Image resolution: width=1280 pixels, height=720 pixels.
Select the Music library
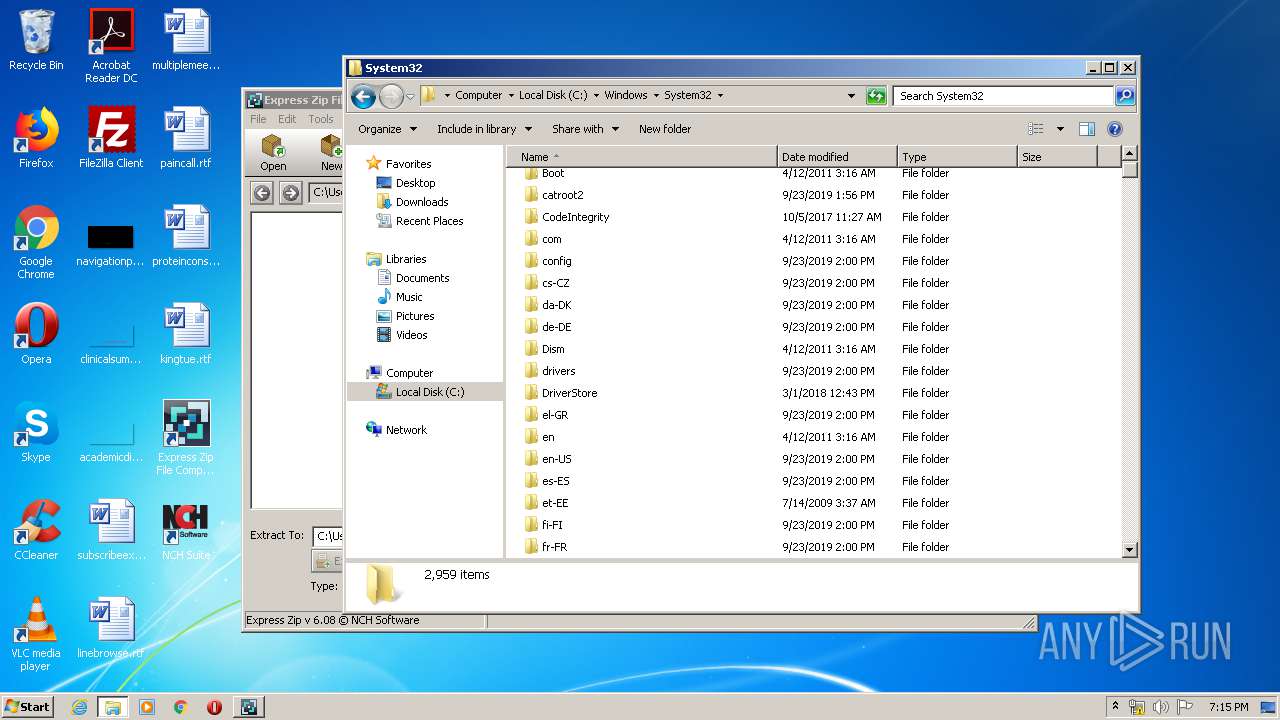pyautogui.click(x=409, y=297)
